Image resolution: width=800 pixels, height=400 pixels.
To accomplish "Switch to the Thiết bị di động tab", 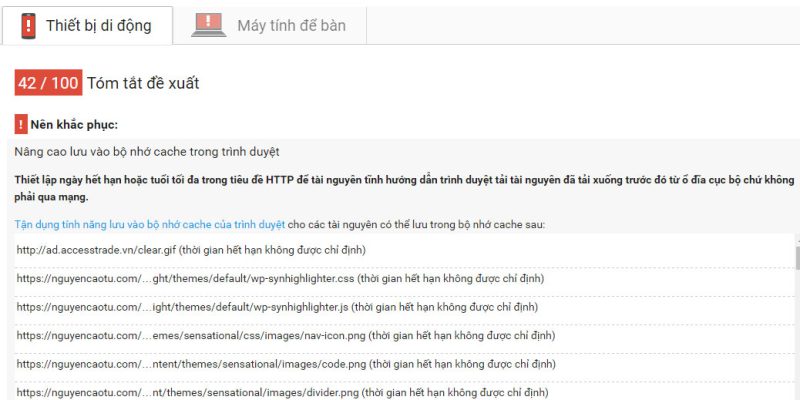I will point(98,26).
